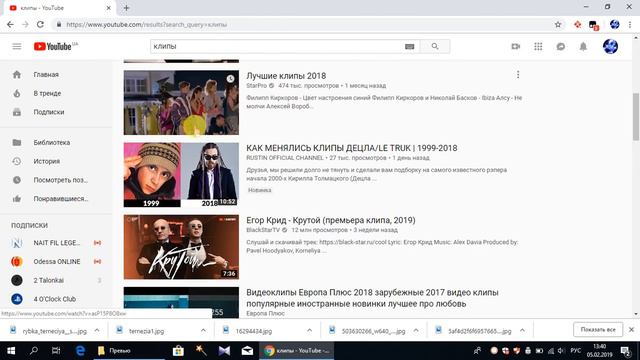Screen dimensions: 640x360
Task: Go to Главная in the sidebar
Action: pos(56,75)
